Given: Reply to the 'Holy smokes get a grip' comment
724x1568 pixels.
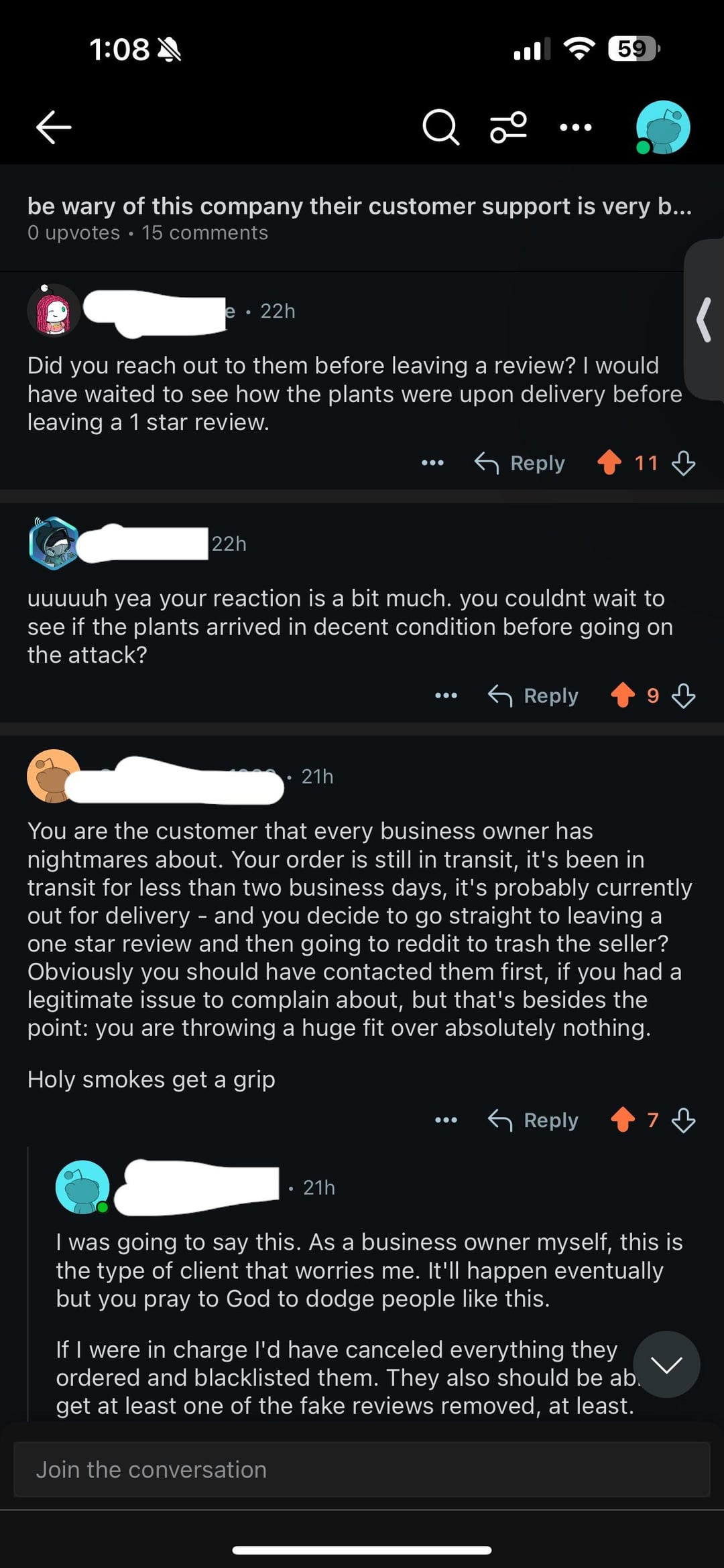Looking at the screenshot, I should [x=534, y=1119].
